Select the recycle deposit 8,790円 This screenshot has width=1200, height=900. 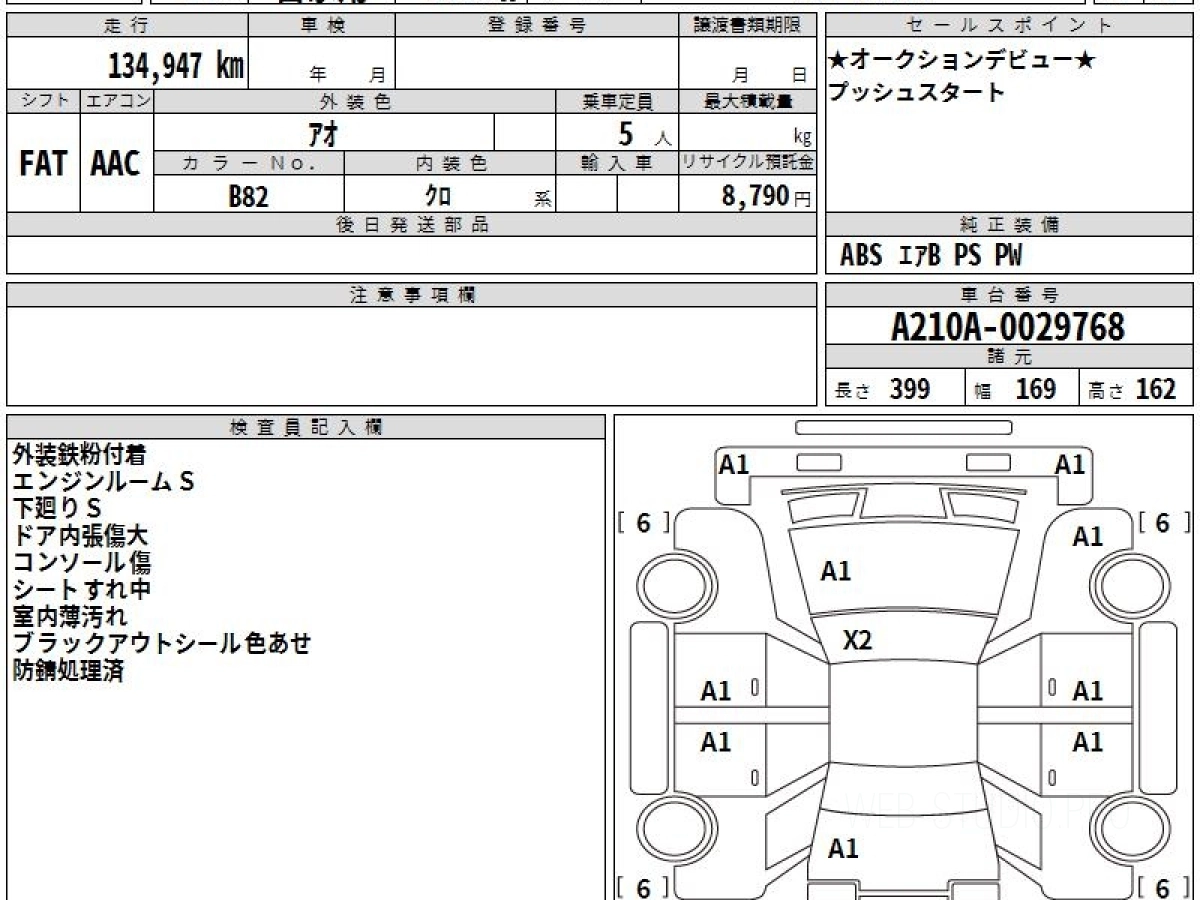(x=767, y=196)
